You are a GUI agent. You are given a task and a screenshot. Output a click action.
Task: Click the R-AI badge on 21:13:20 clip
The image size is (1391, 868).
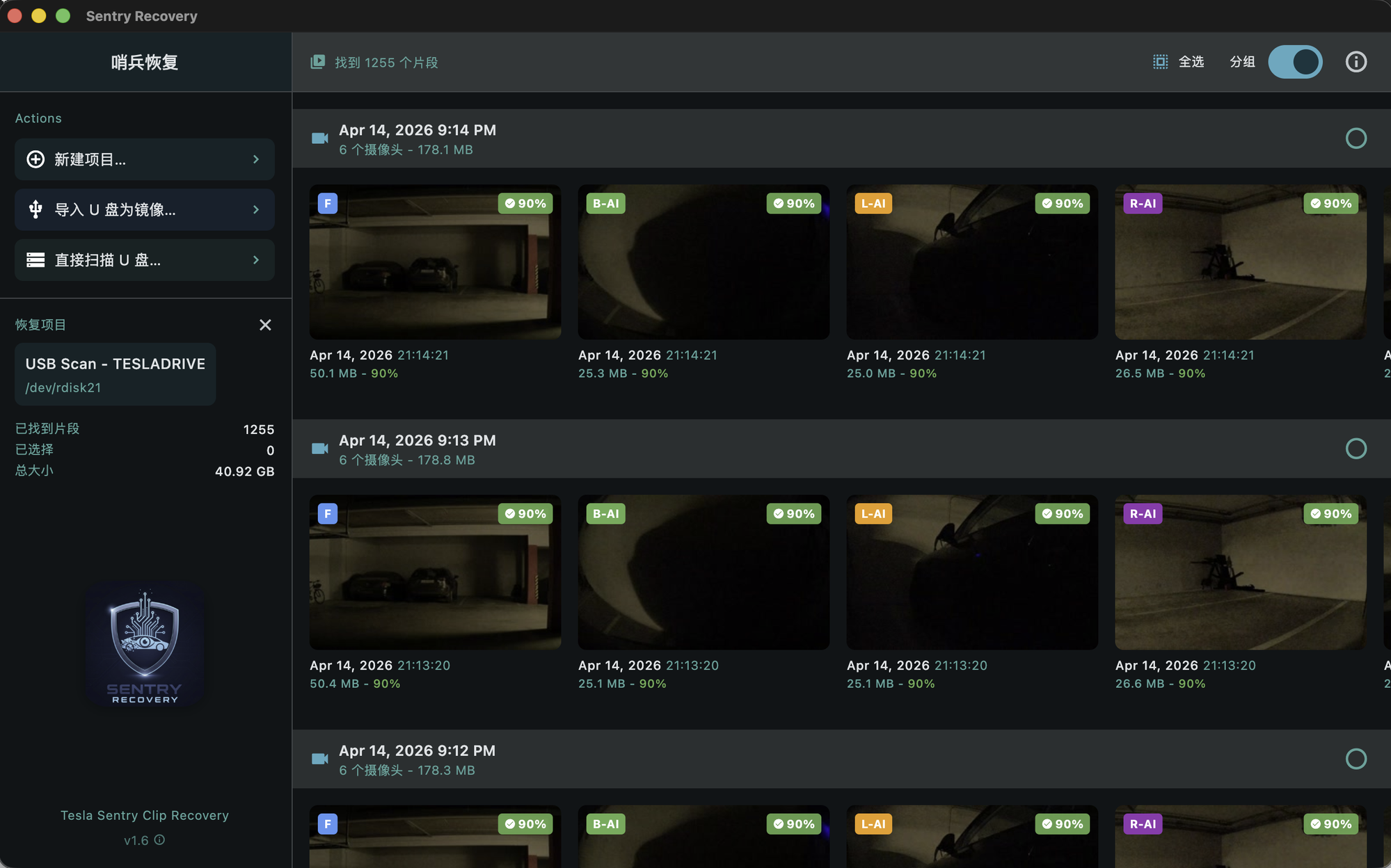1143,513
